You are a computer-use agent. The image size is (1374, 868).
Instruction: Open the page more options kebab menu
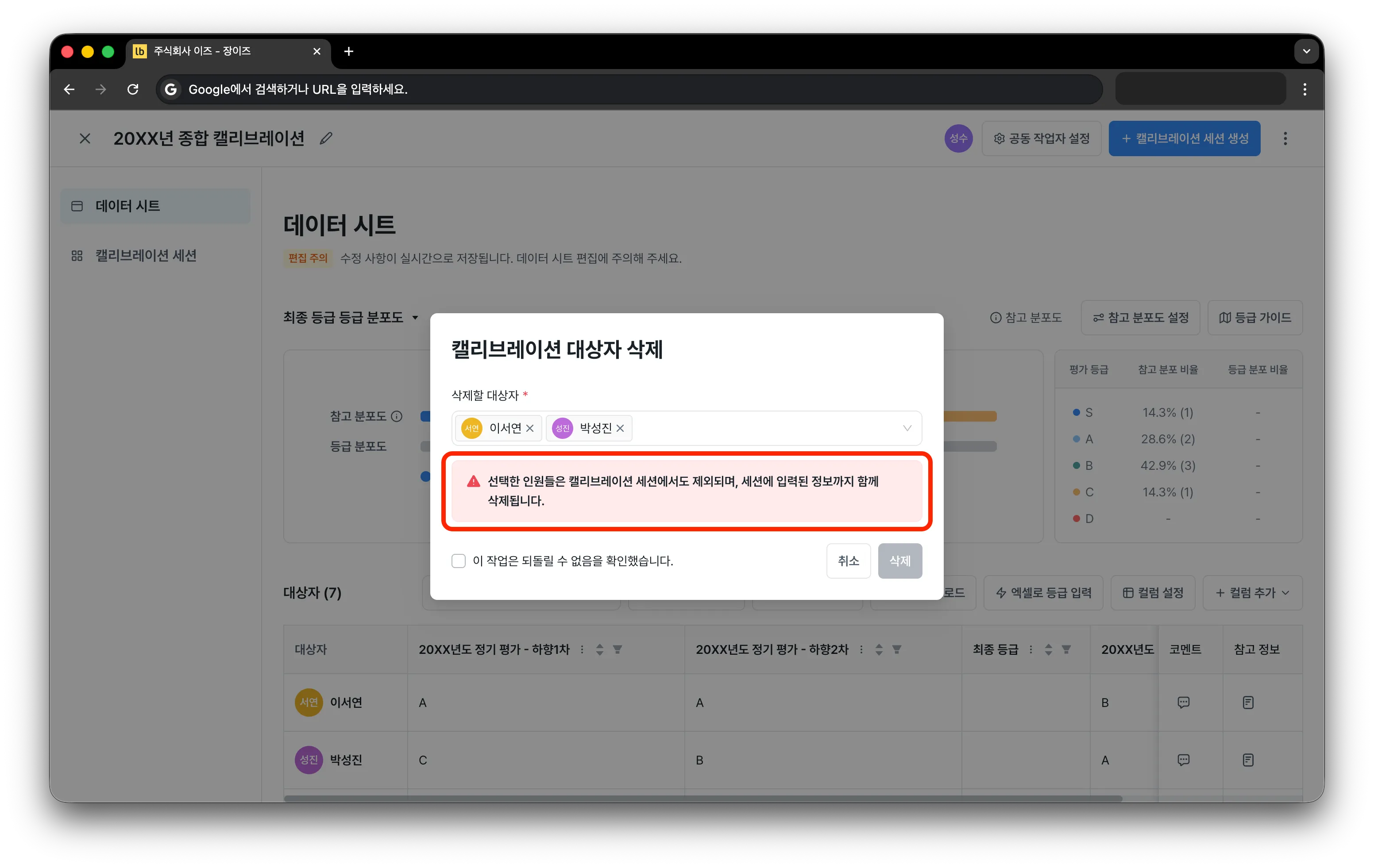coord(1285,138)
